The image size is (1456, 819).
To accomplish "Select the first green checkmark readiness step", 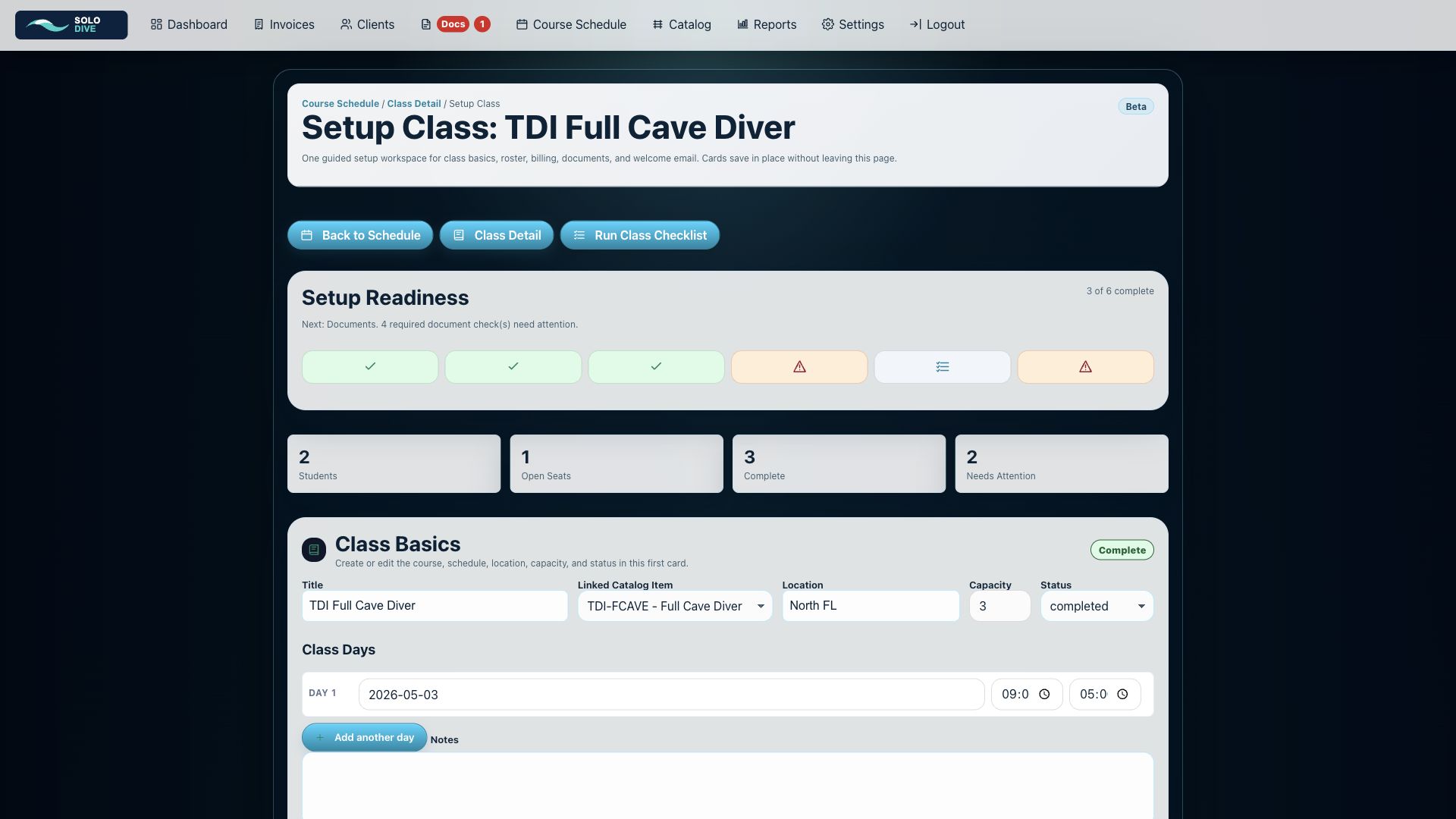I will [x=370, y=367].
